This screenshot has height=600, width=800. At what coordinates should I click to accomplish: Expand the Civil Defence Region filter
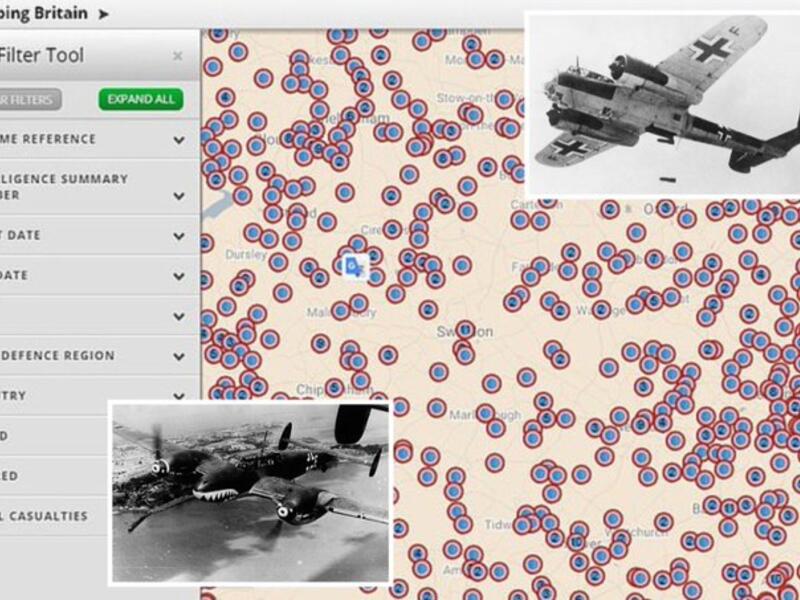click(x=90, y=355)
